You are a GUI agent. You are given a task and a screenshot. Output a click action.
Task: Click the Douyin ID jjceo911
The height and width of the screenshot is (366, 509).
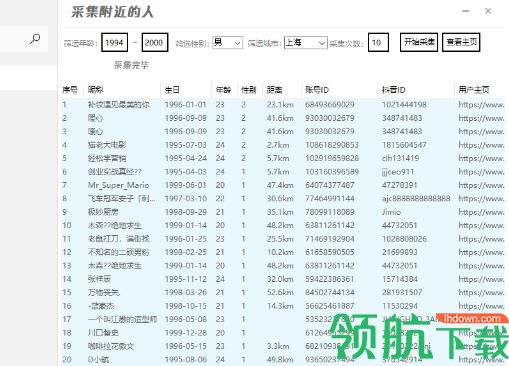coord(398,172)
